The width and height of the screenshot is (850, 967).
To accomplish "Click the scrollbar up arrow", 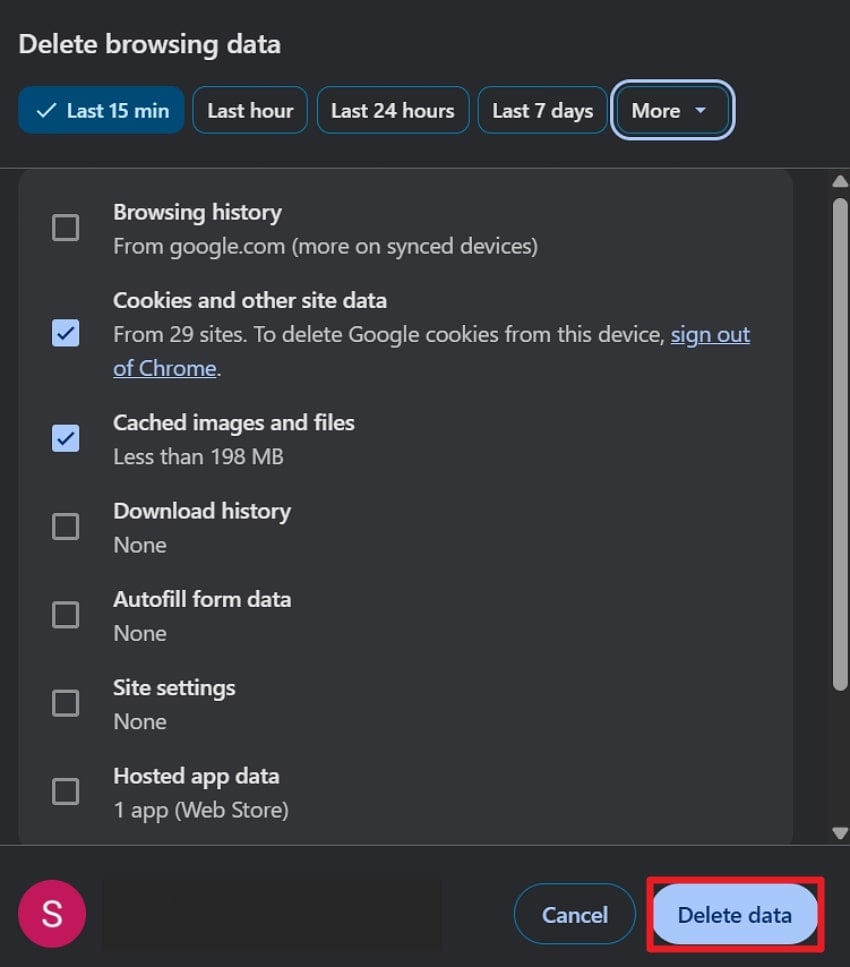I will pyautogui.click(x=840, y=180).
